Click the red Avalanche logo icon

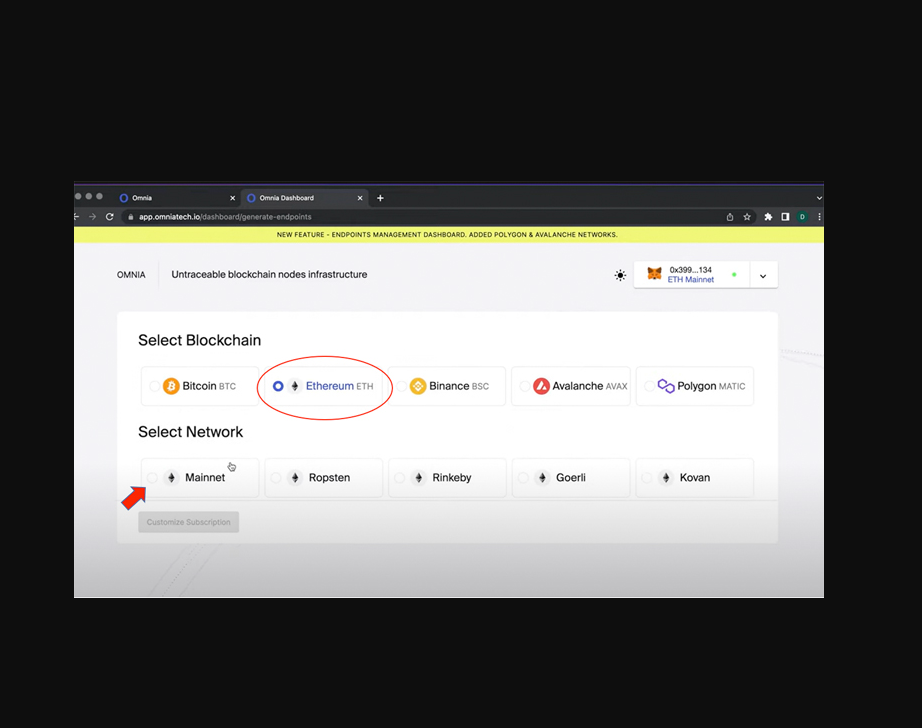click(x=542, y=386)
